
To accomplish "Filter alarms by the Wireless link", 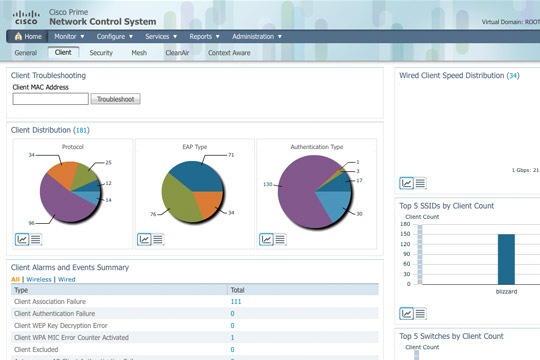I will [x=39, y=279].
